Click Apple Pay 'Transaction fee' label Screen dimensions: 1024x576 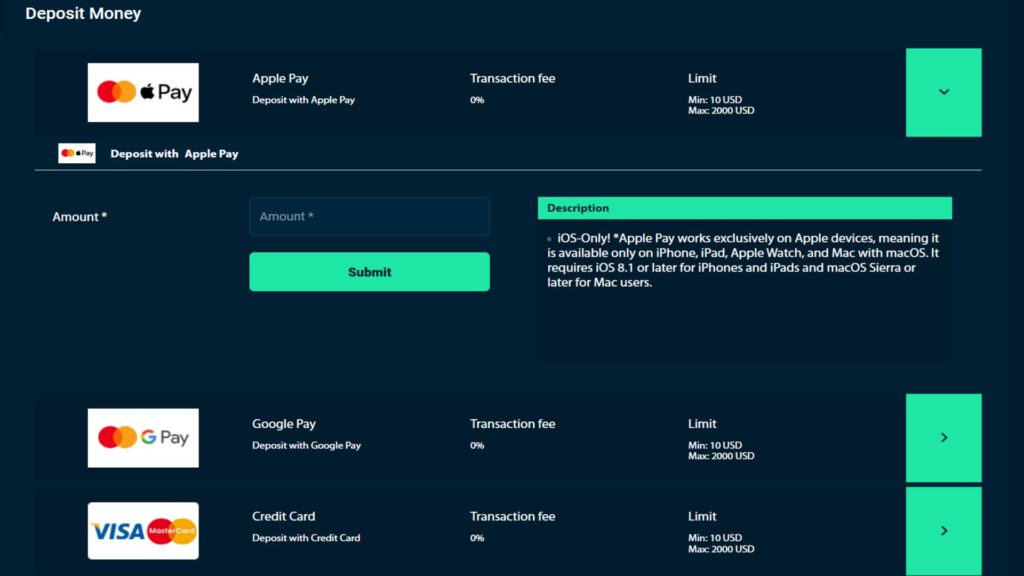[513, 78]
